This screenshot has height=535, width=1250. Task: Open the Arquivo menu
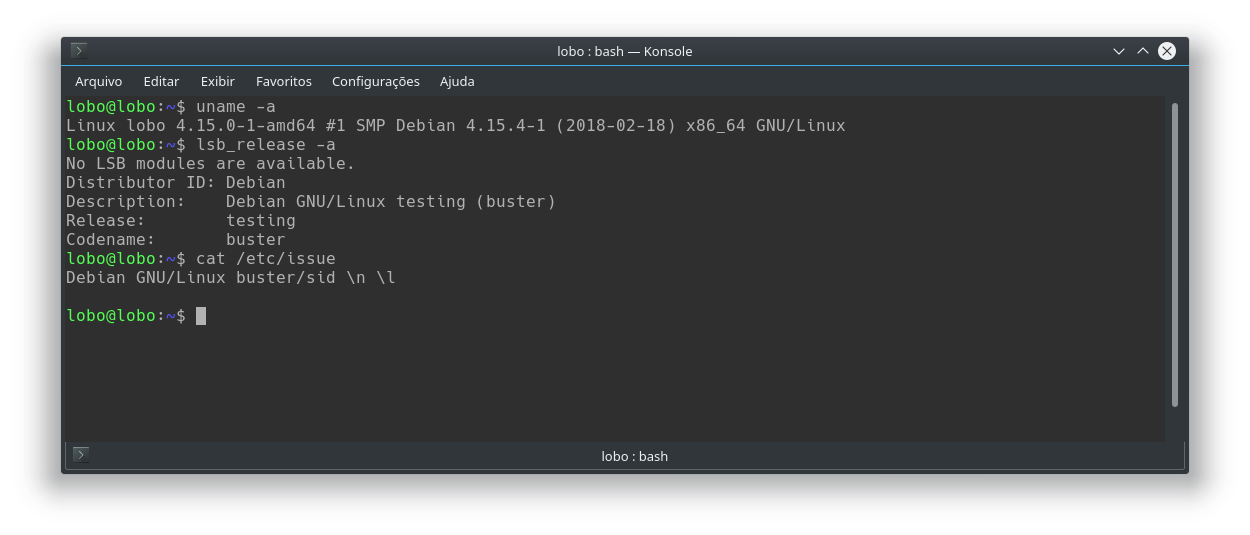pyautogui.click(x=98, y=81)
